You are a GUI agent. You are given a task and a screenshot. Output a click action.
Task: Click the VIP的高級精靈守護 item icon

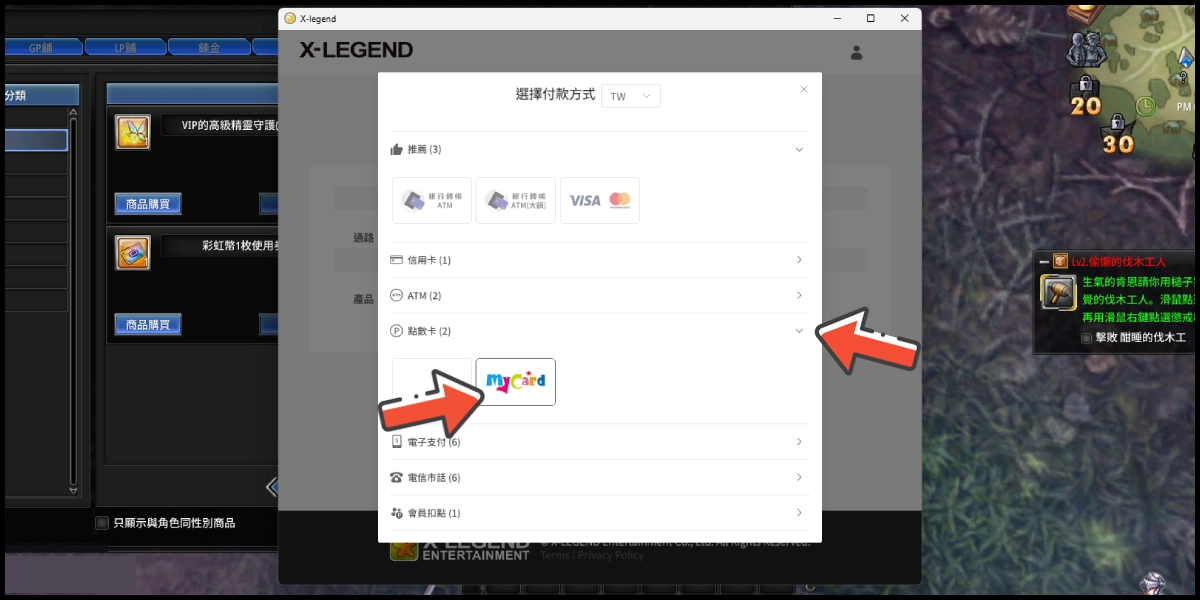pyautogui.click(x=132, y=132)
